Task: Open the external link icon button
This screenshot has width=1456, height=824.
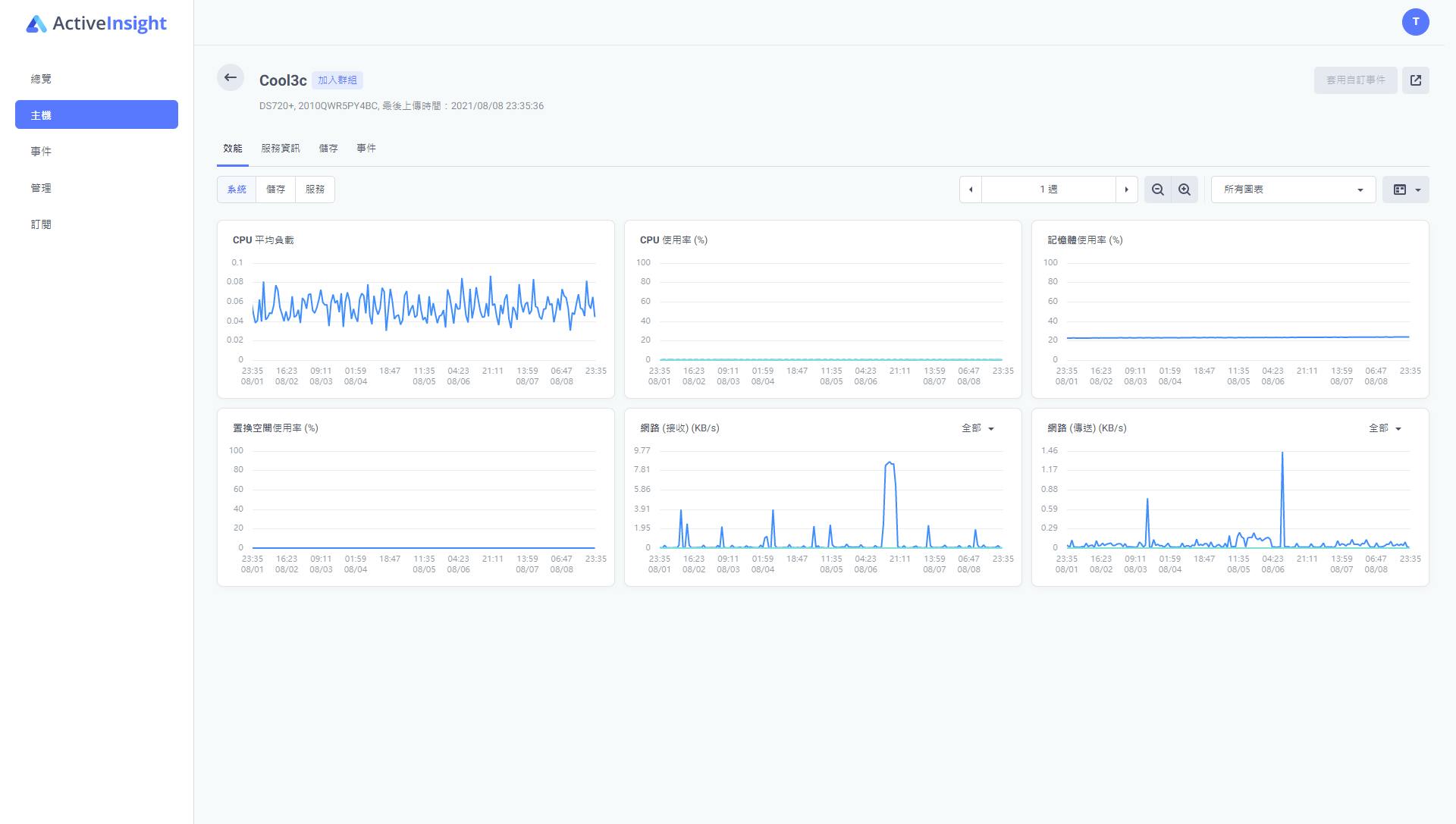Action: point(1415,80)
